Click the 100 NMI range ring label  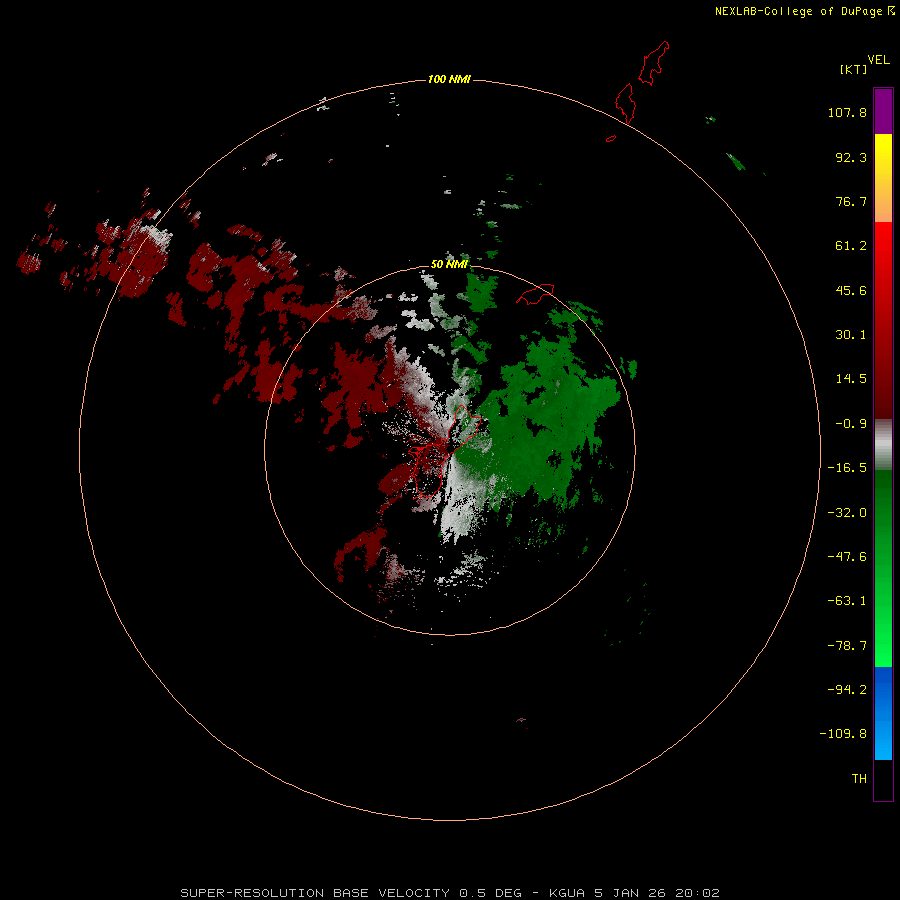[x=449, y=79]
